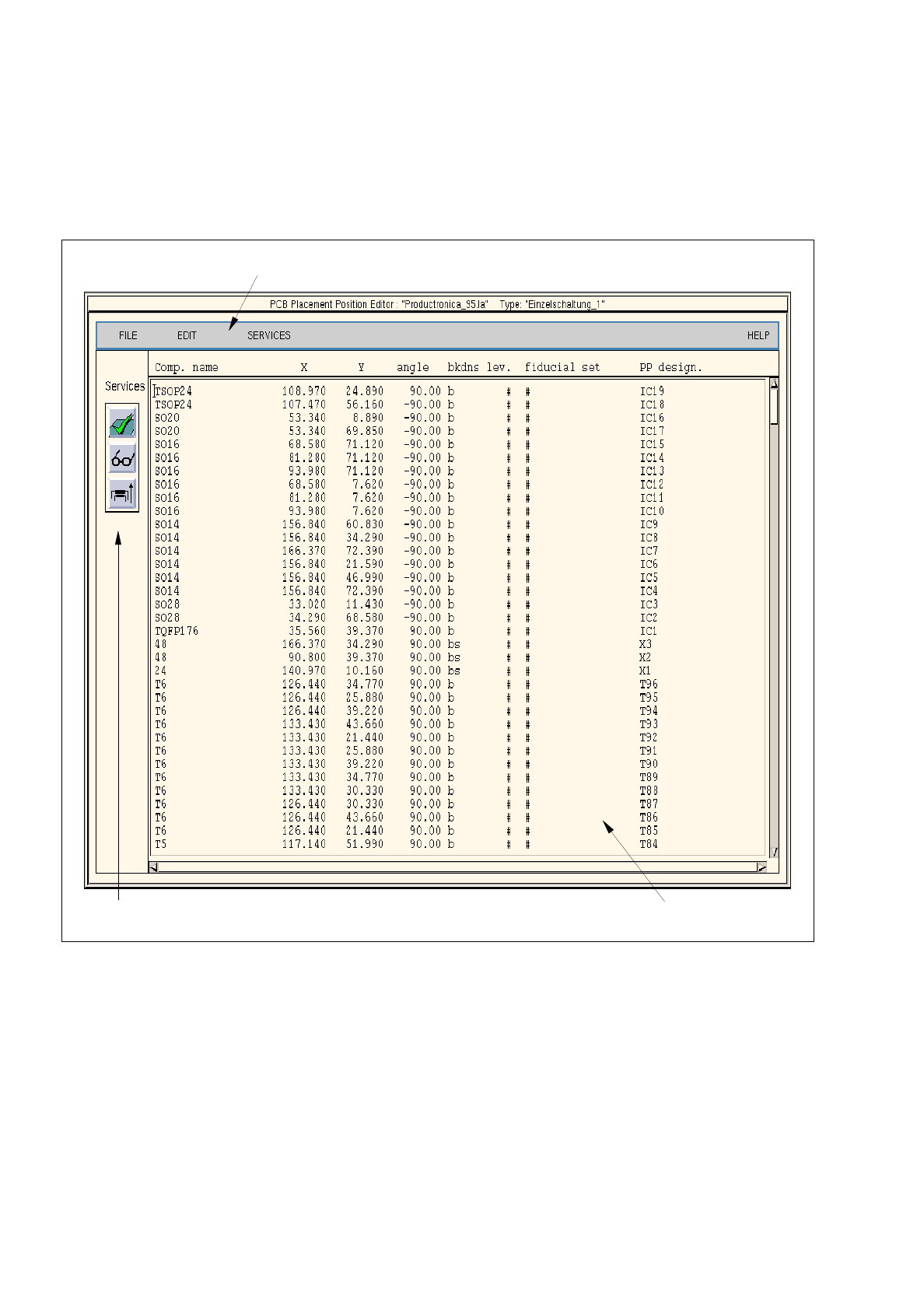Click the X value 33.020
Screen dimensions: 924x1310
click(307, 604)
